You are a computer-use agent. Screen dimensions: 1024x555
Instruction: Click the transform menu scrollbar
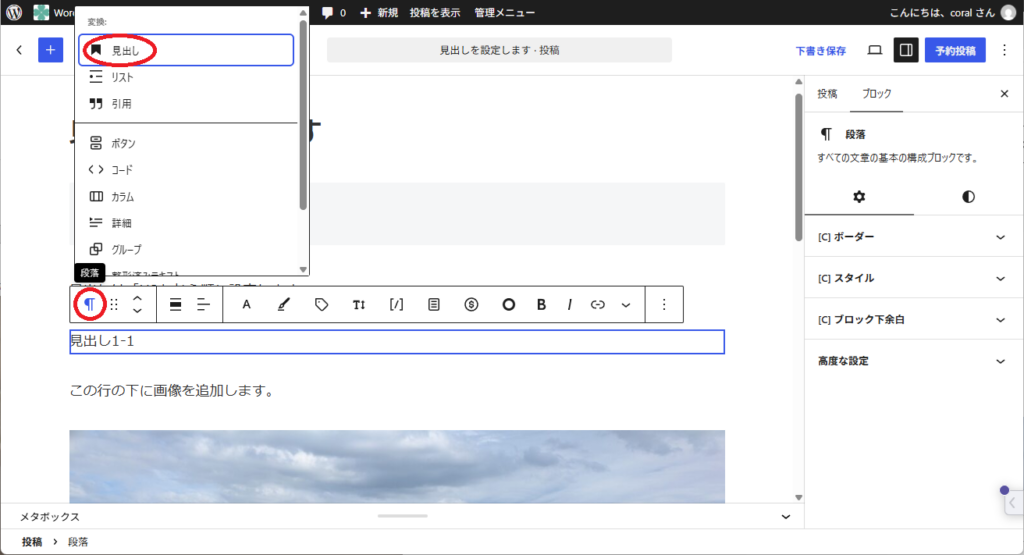pos(303,115)
